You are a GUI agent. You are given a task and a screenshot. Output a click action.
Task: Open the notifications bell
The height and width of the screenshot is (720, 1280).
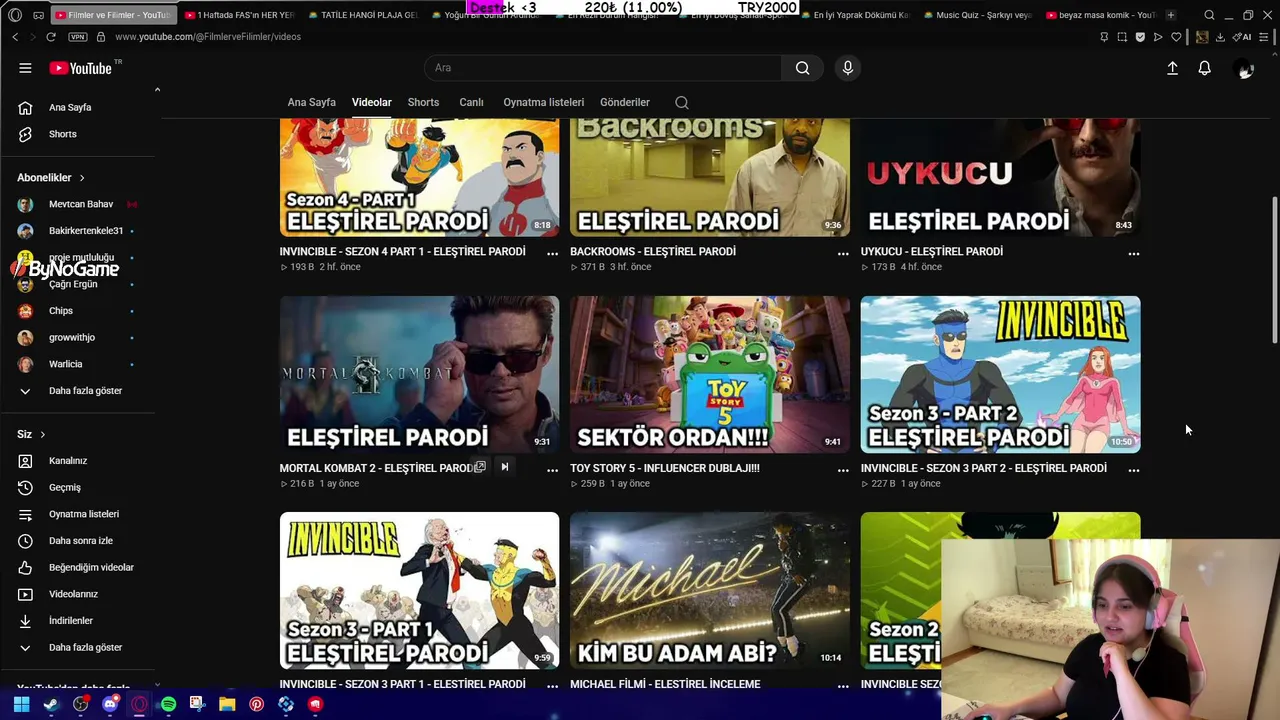coord(1204,68)
